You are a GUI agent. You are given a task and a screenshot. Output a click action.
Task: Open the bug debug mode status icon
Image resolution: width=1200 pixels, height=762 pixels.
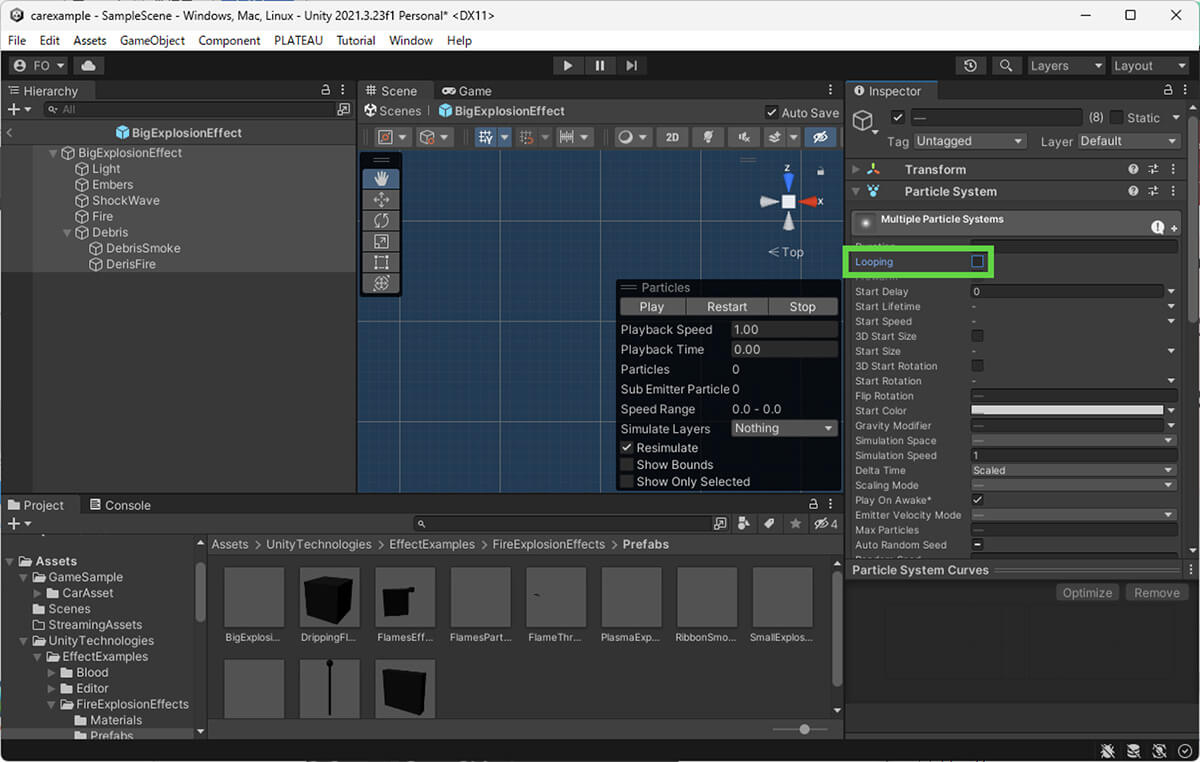pos(1108,750)
